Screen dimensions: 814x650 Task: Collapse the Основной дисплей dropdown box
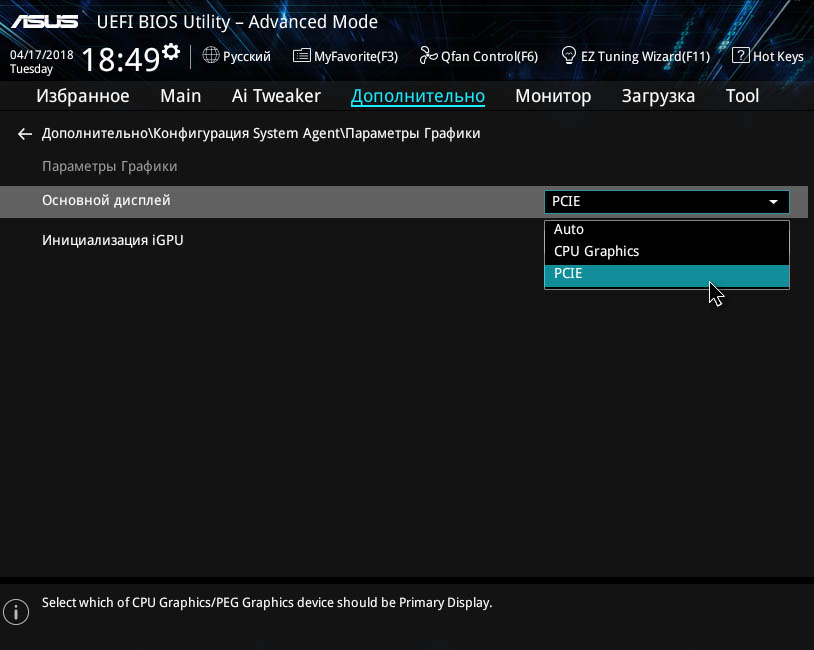(667, 202)
